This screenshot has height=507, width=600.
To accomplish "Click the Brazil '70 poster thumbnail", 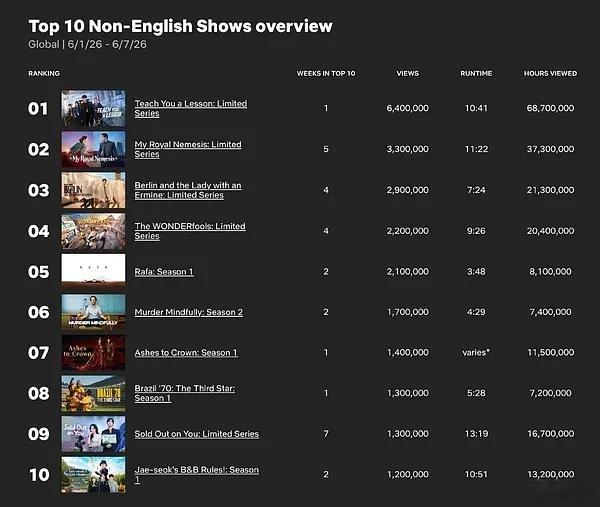I will [x=93, y=393].
